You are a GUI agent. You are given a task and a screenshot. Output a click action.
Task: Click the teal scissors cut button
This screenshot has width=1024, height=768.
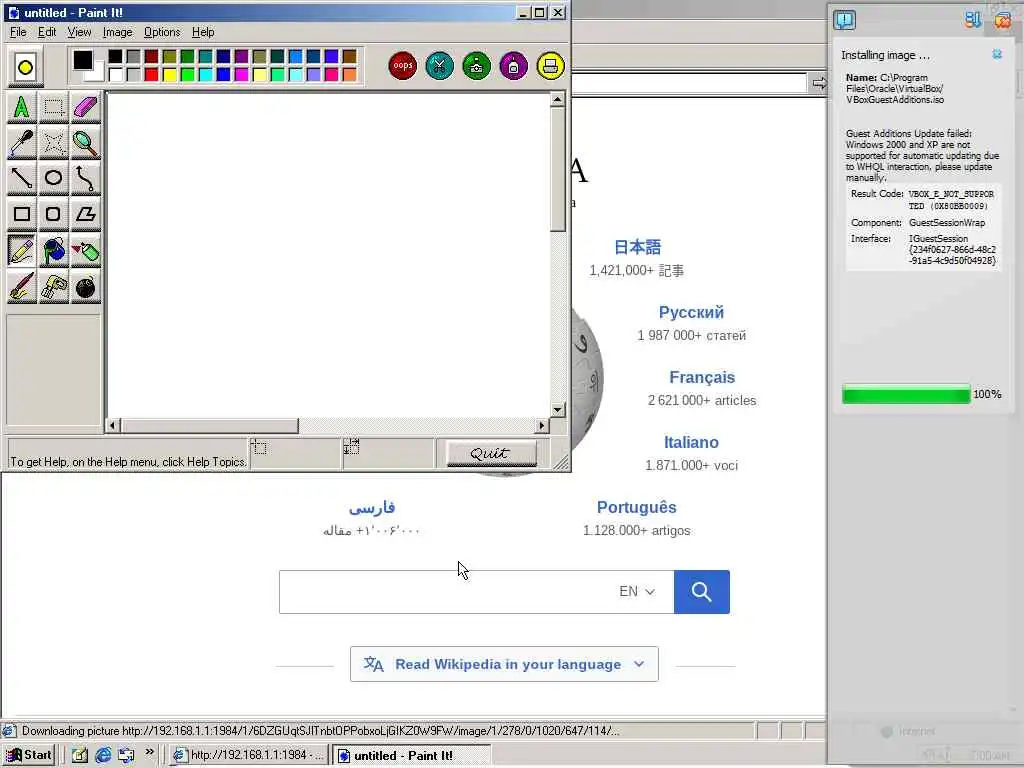440,65
